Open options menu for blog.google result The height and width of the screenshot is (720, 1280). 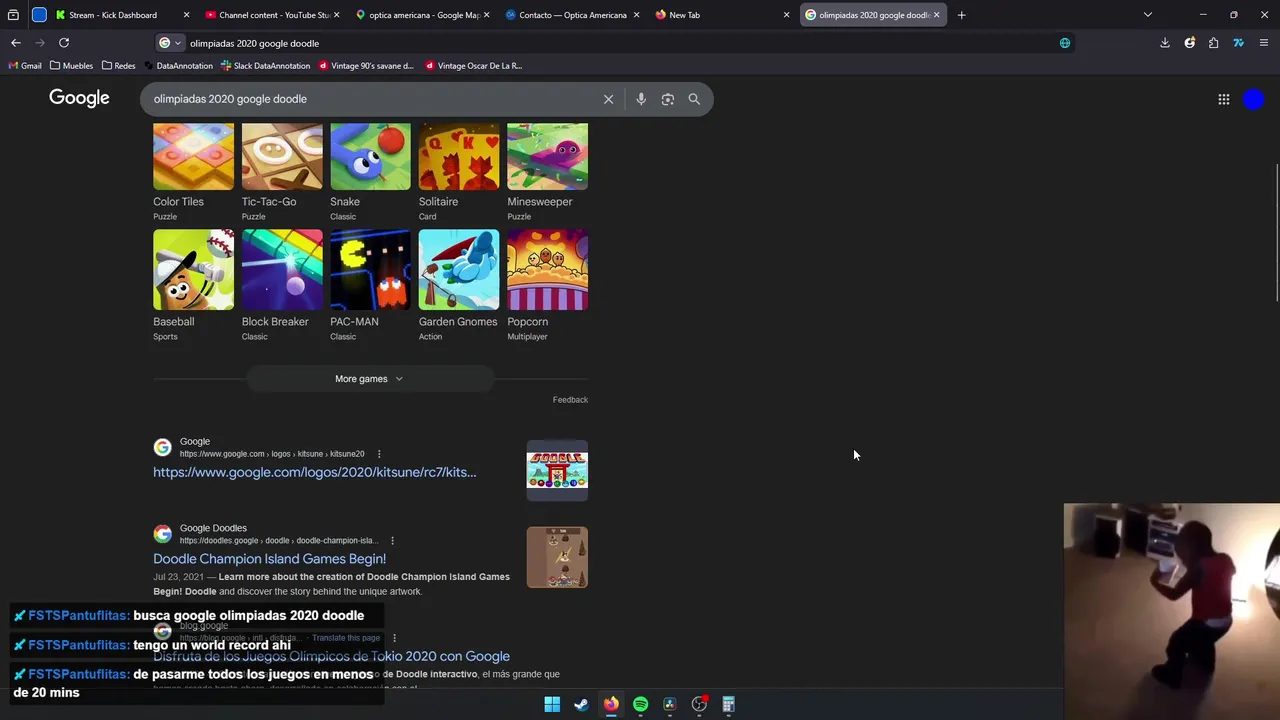[394, 638]
